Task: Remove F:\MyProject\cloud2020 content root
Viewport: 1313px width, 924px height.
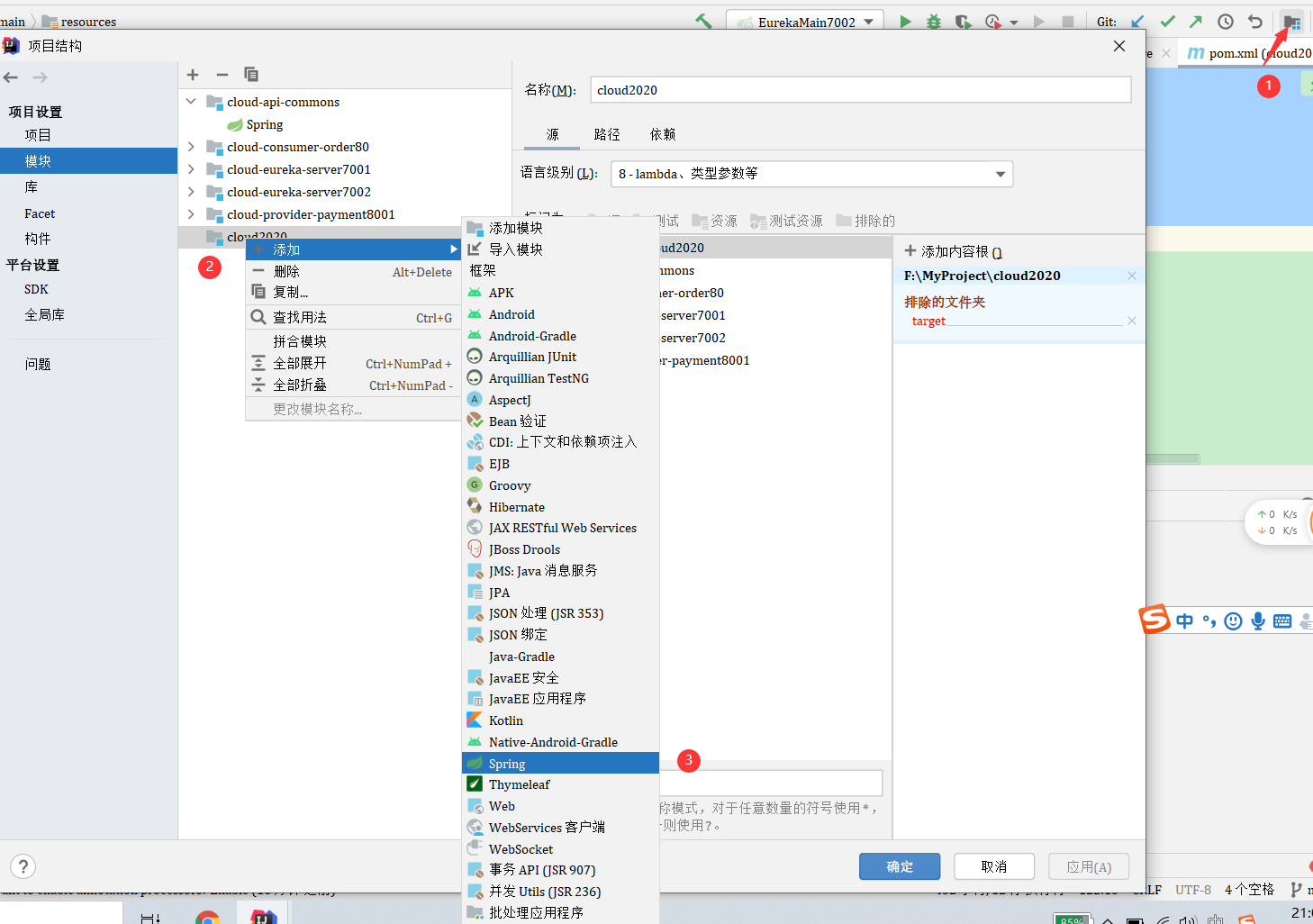Action: coord(1132,276)
